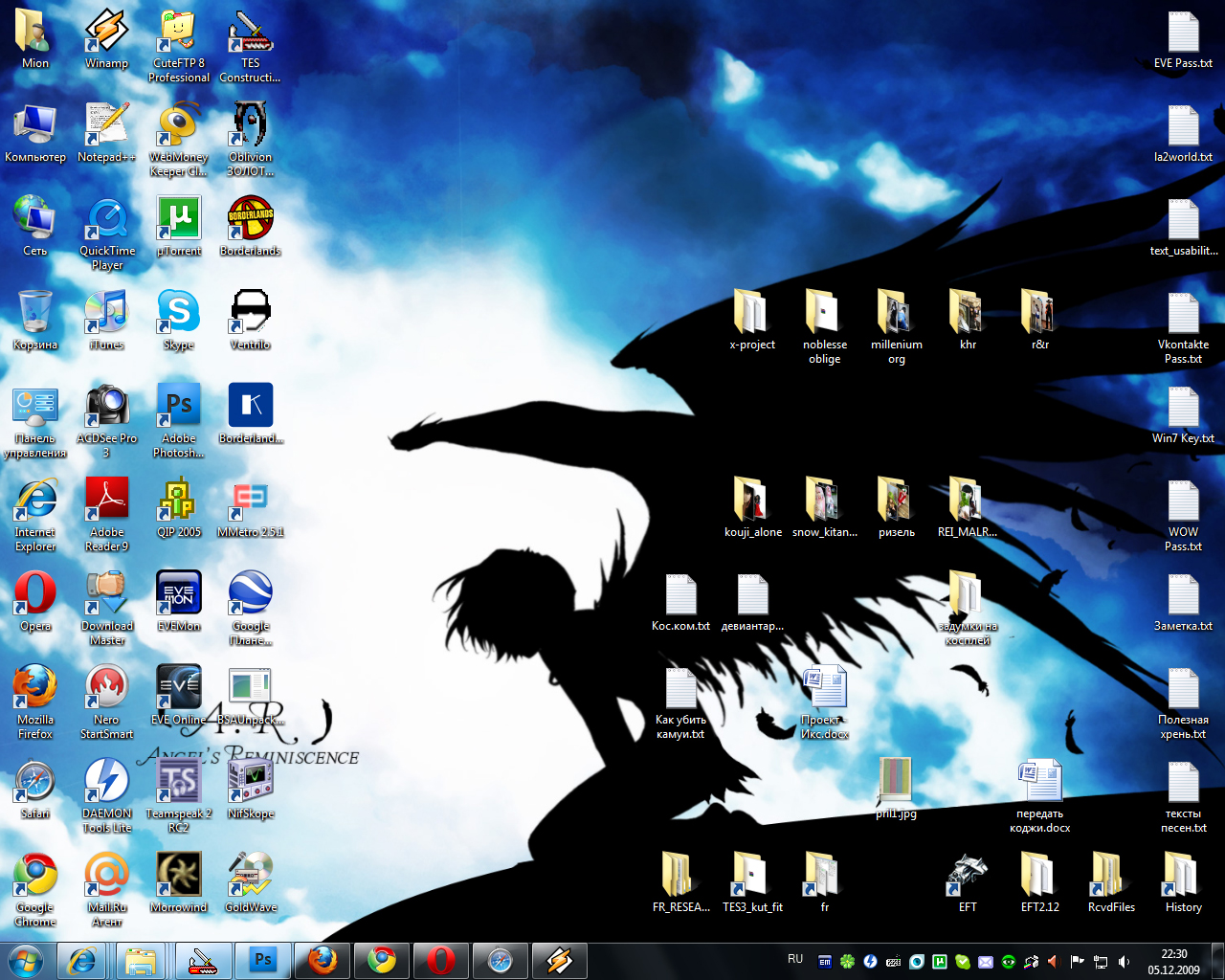
Task: Open Internet Explorer from the taskbar
Action: [81, 960]
